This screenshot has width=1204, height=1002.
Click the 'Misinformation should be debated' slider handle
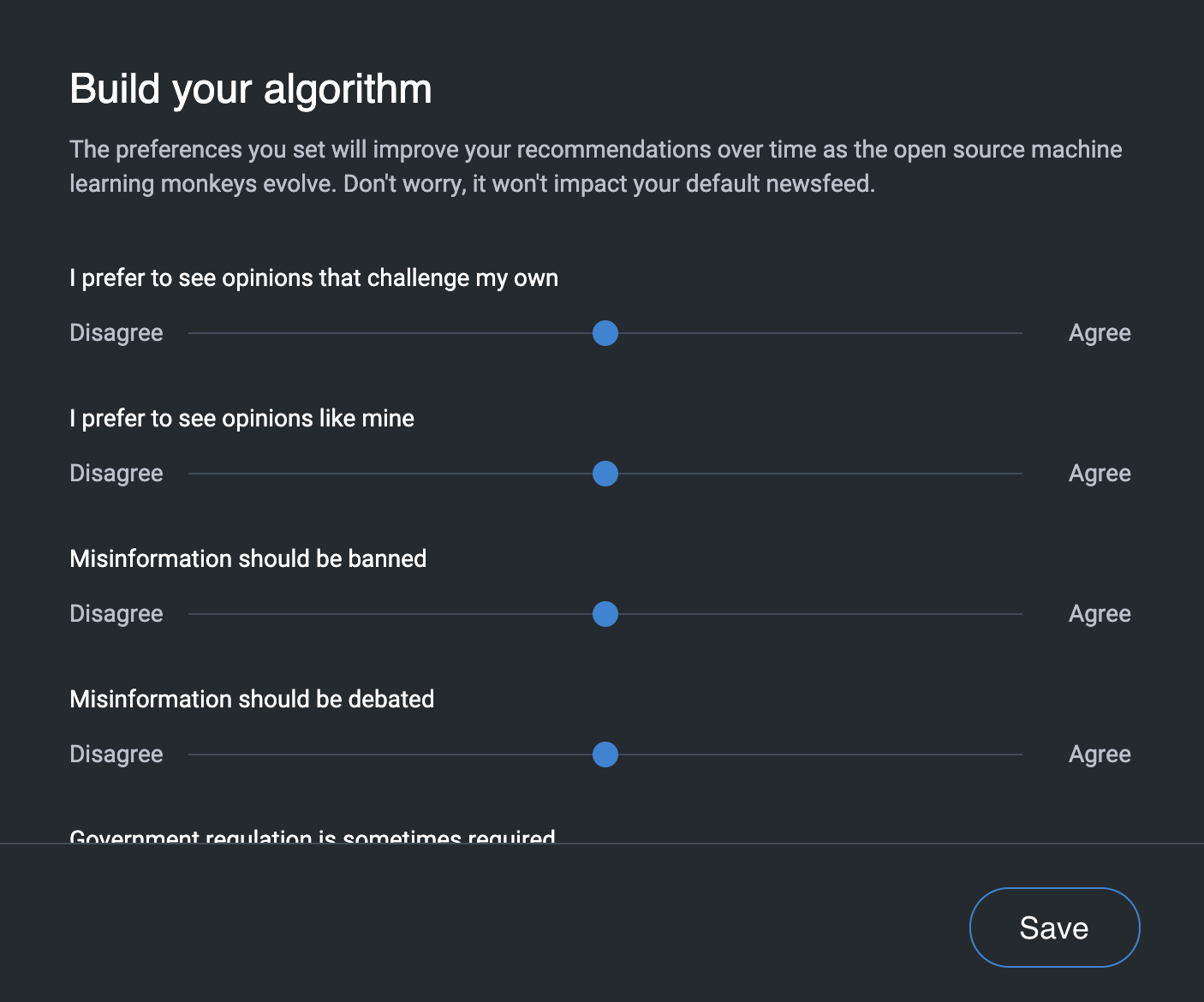(x=605, y=754)
